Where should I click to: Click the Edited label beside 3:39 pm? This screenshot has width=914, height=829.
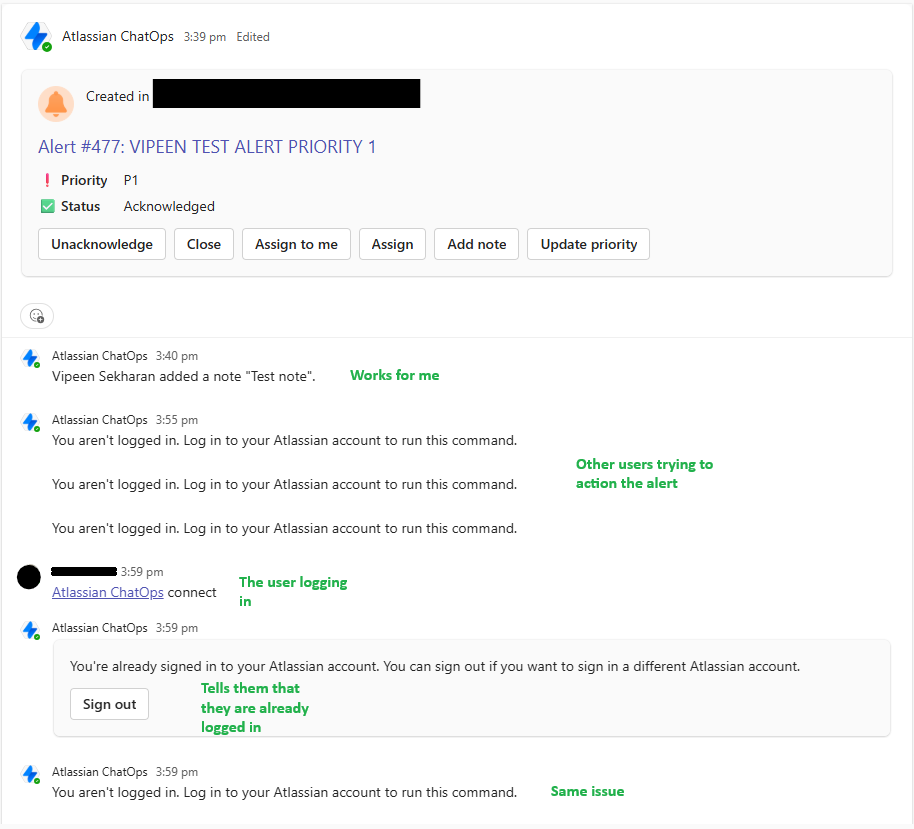point(253,37)
